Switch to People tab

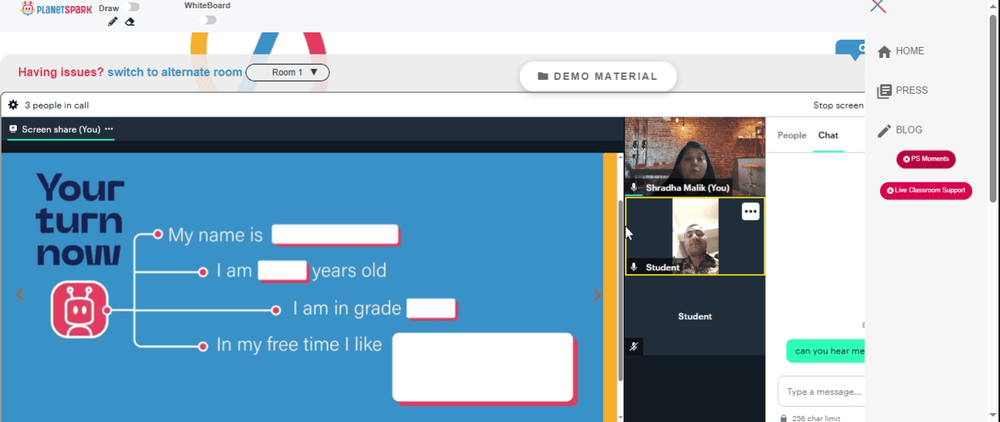point(792,135)
